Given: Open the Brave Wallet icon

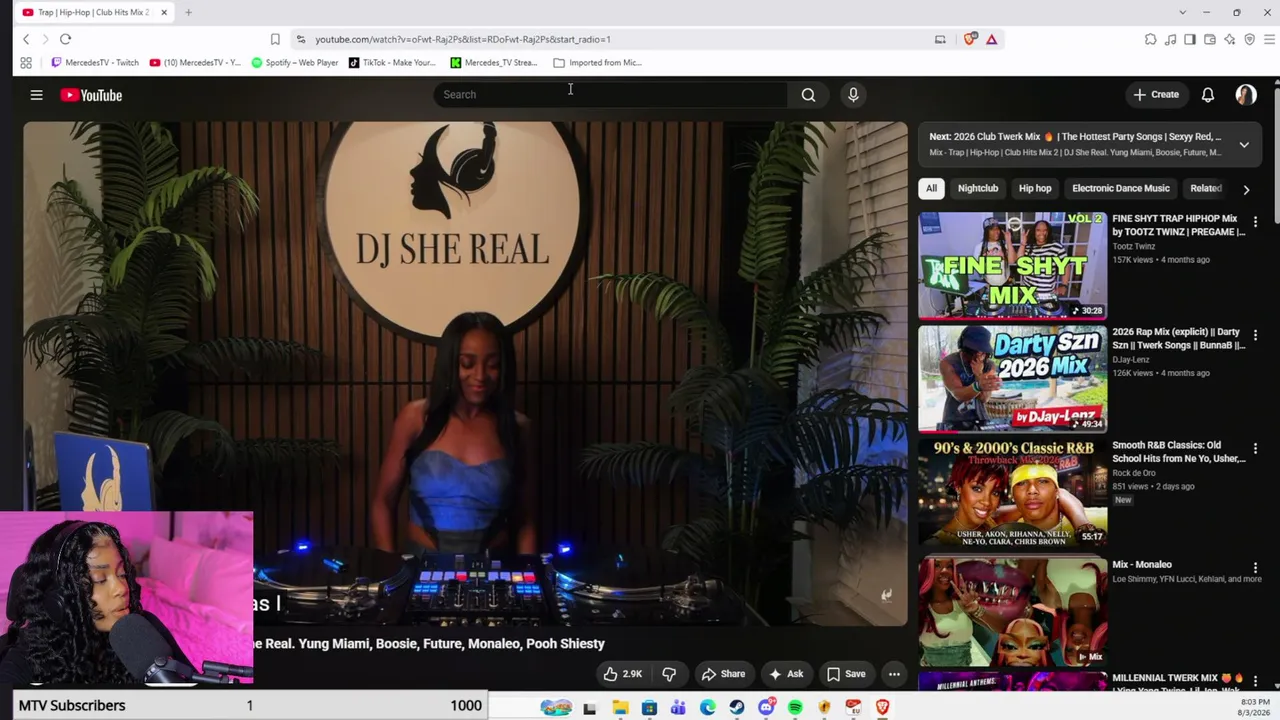Looking at the screenshot, I should 1210,39.
